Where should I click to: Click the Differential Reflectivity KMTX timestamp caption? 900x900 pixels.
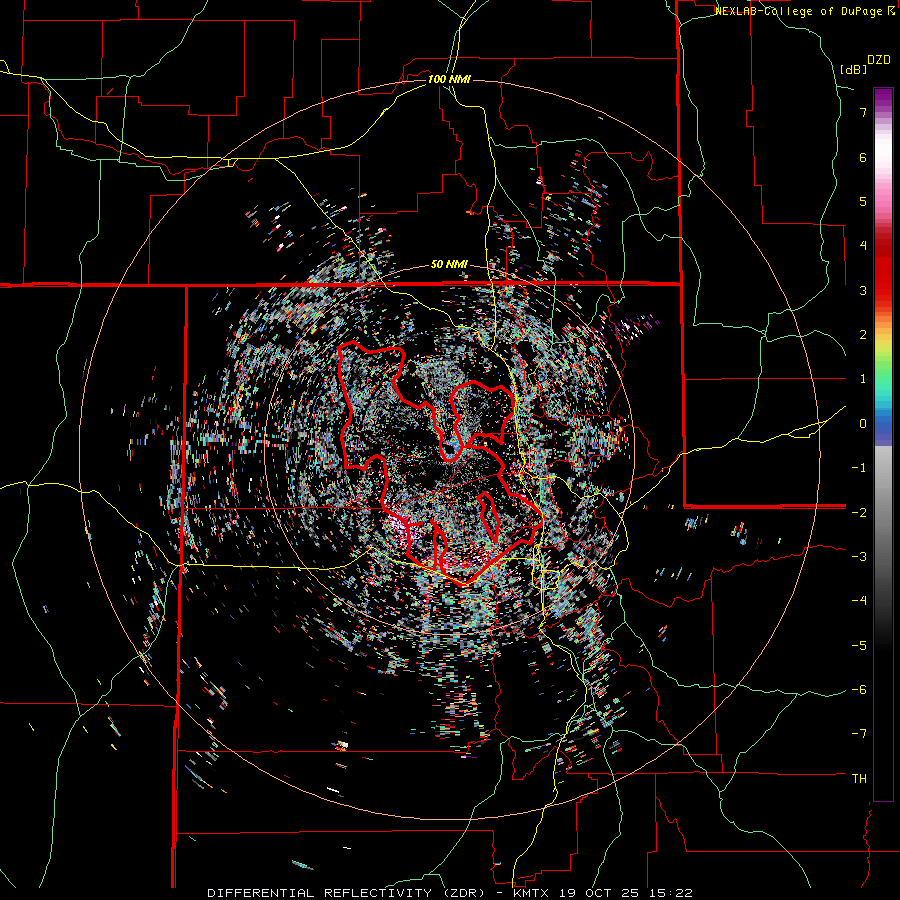(450, 893)
